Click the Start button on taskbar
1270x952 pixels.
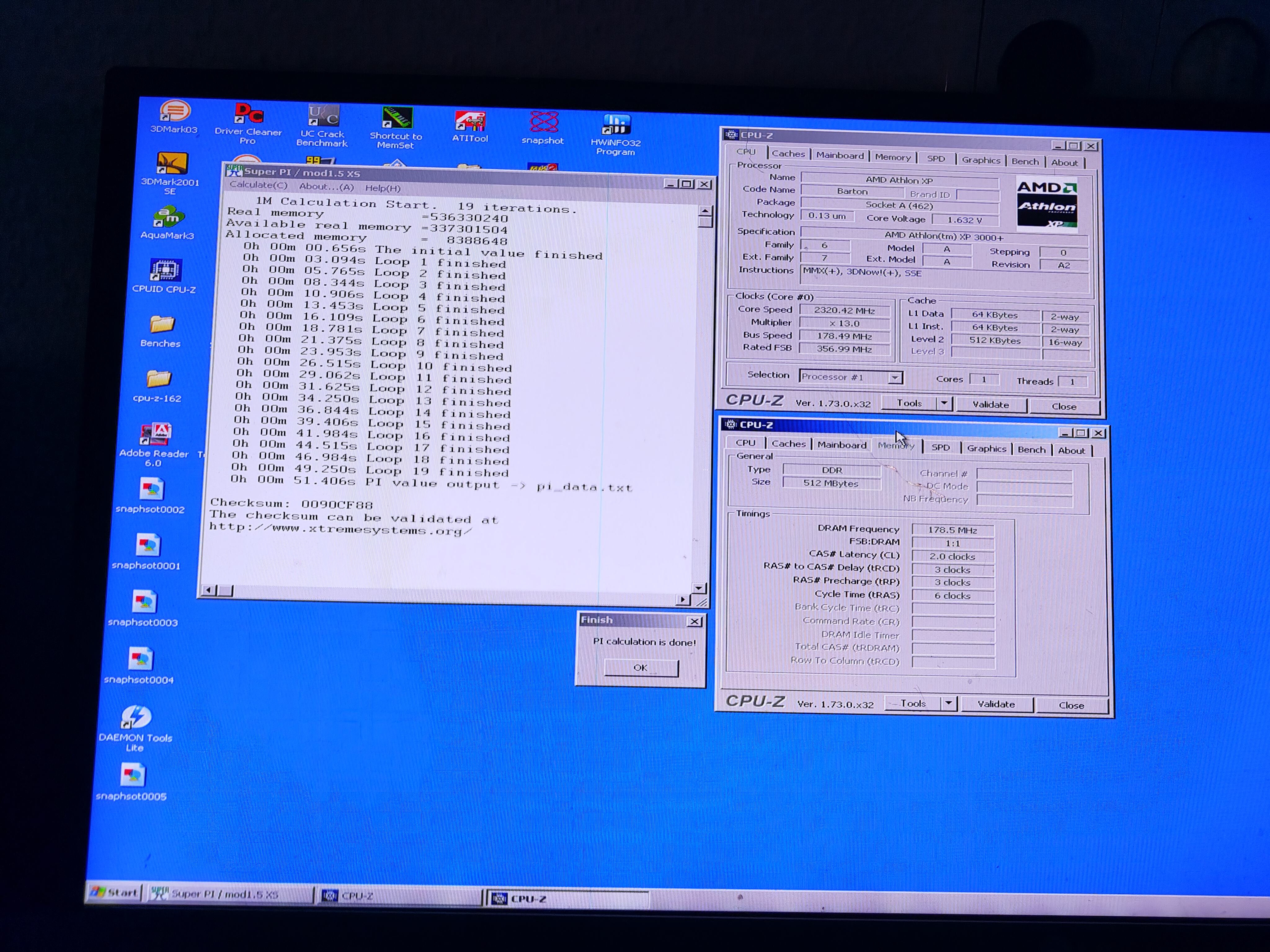[115, 892]
